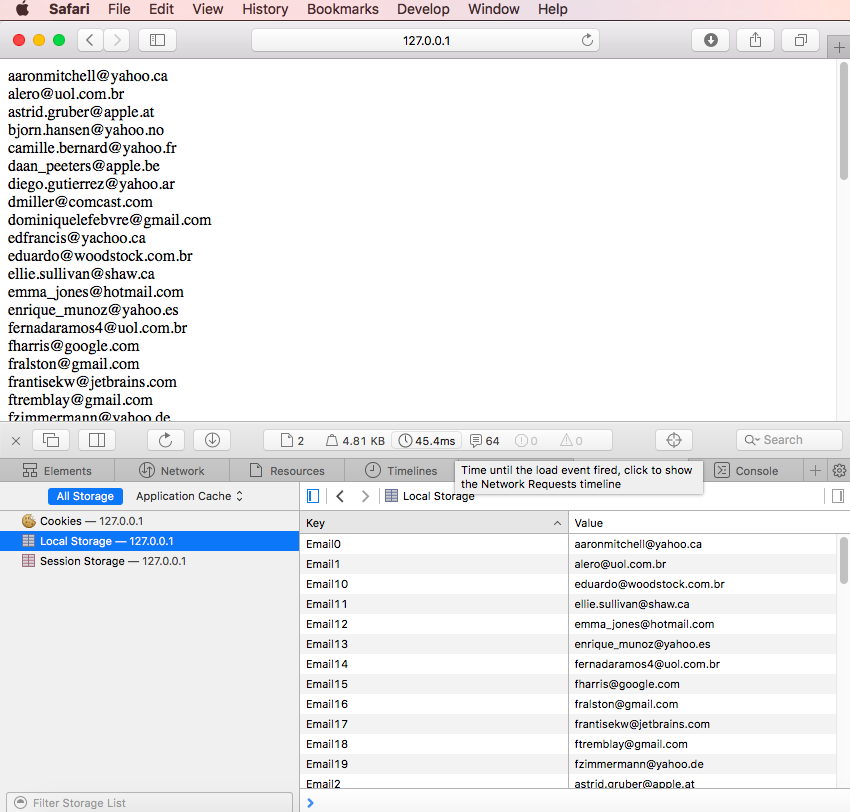850x812 pixels.
Task: Dock inspector to side of window
Action: [97, 440]
